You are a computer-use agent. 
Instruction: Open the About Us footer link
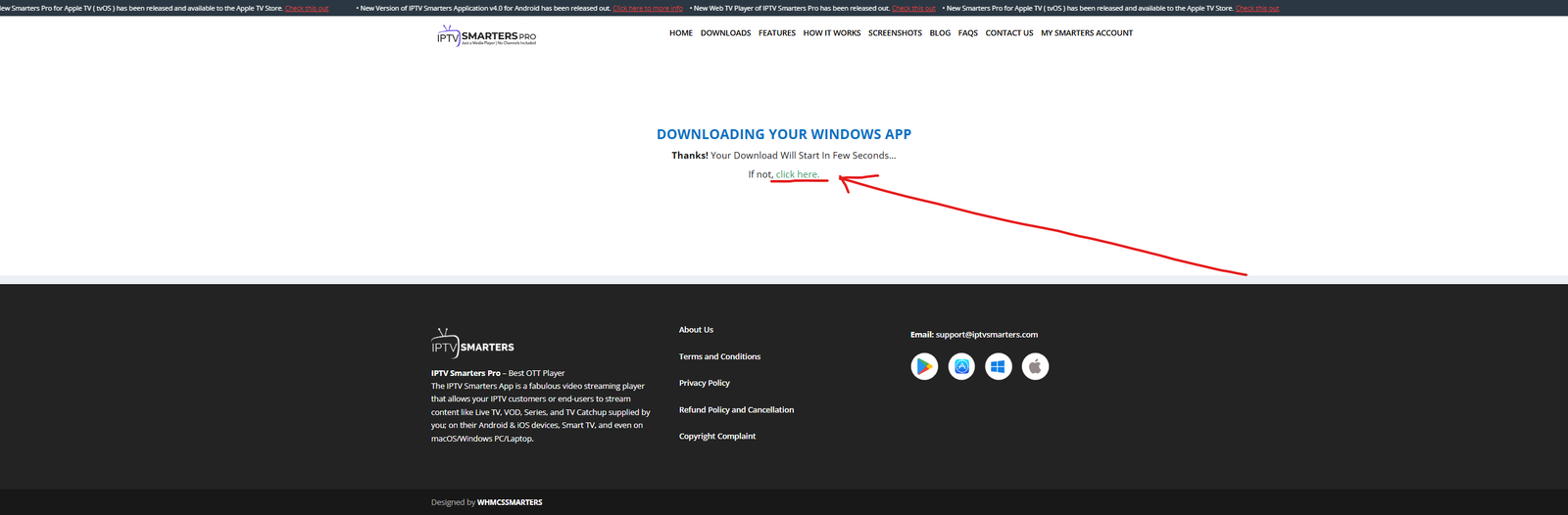[x=696, y=330]
